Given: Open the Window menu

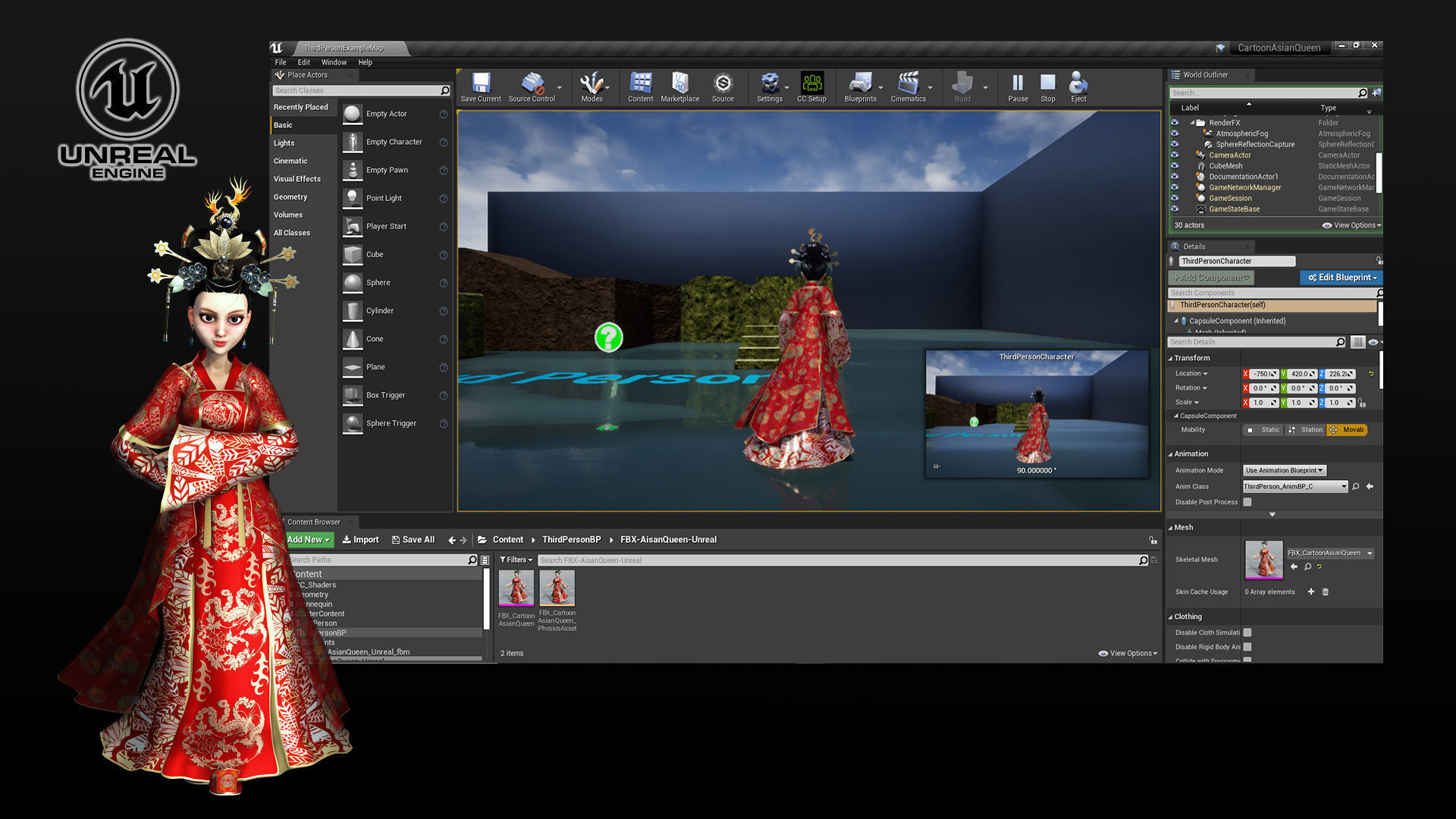Looking at the screenshot, I should pos(334,62).
